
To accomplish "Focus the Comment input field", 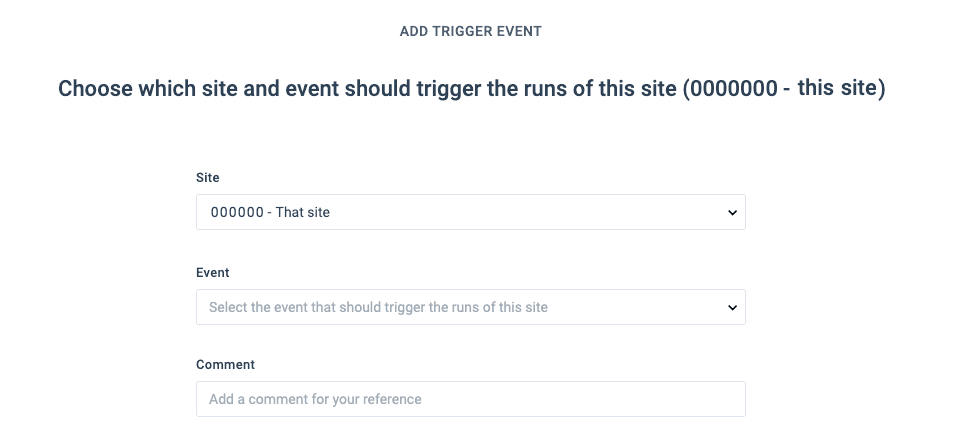I will (470, 399).
